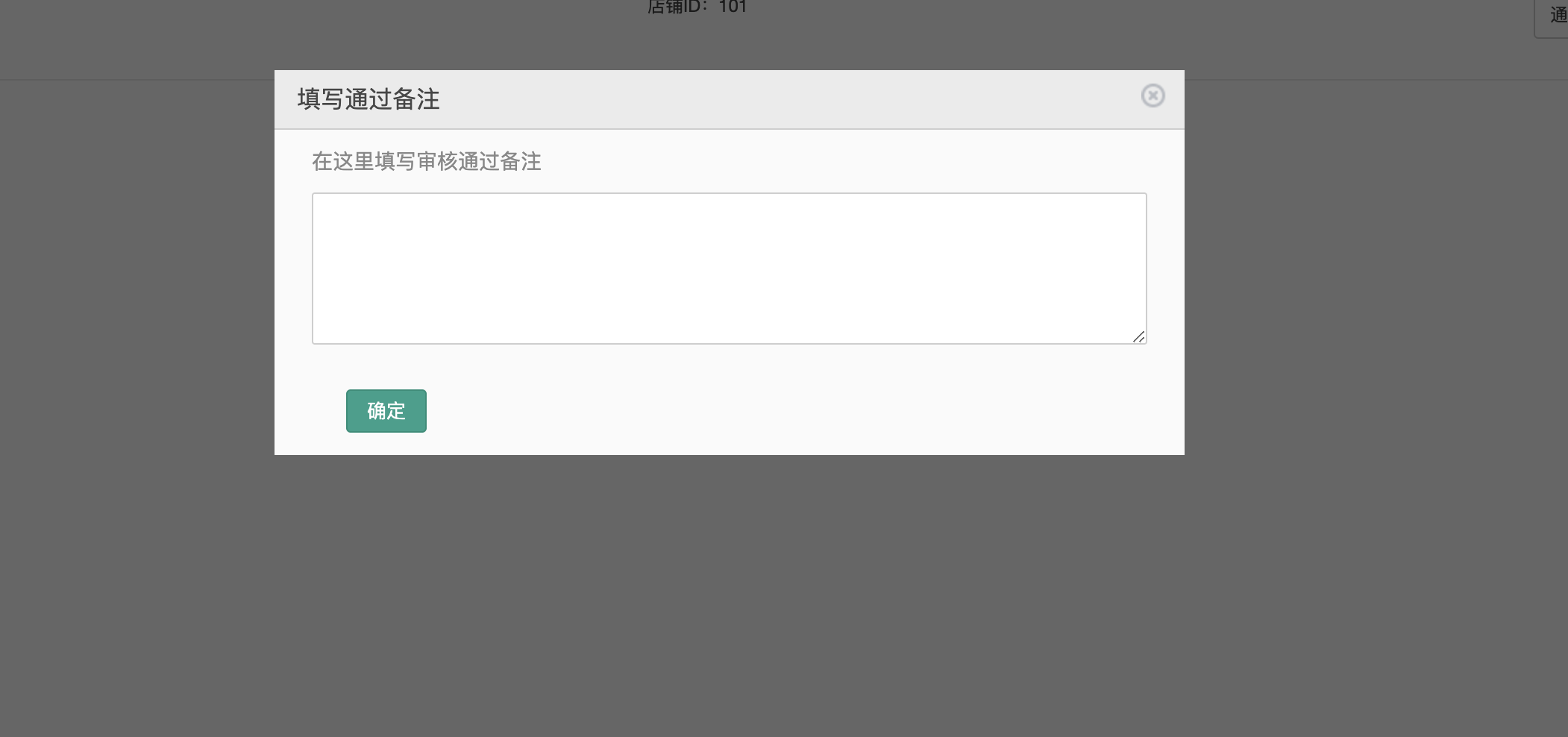The image size is (1568, 737).
Task: Click the dimmed overlay below the dialog
Action: 729,597
